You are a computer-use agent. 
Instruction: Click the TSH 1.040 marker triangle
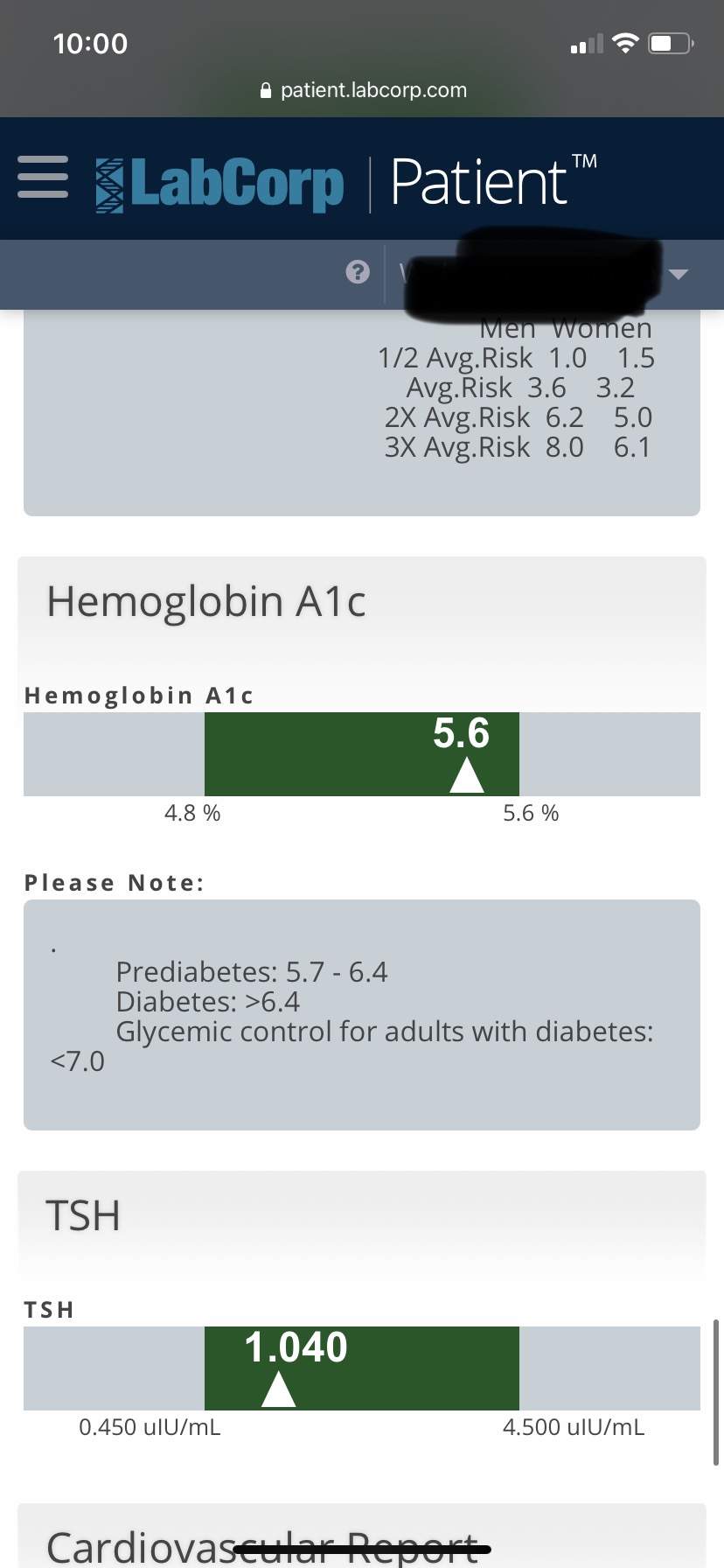[279, 1389]
